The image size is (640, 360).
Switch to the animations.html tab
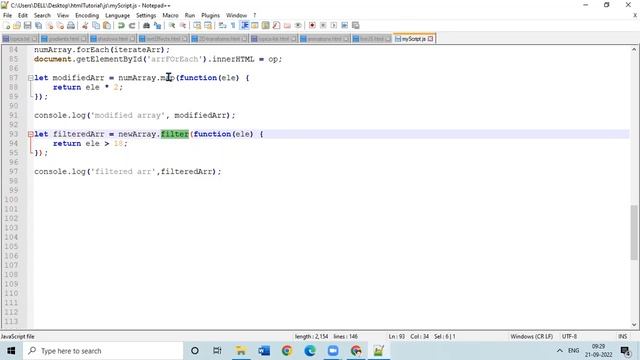click(x=324, y=39)
